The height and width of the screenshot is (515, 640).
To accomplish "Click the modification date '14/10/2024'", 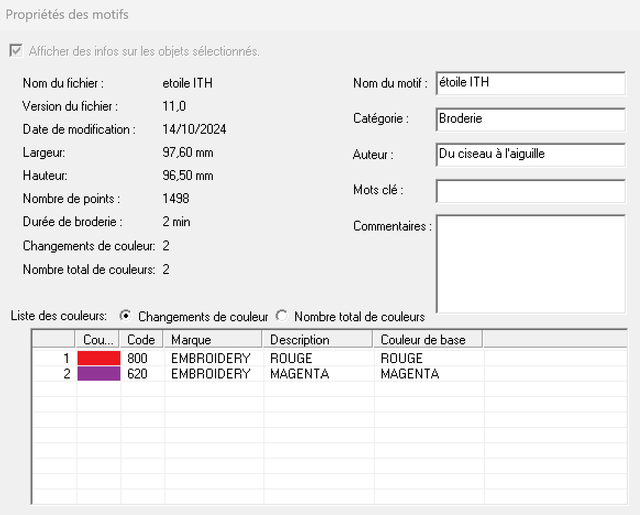I will (194, 129).
